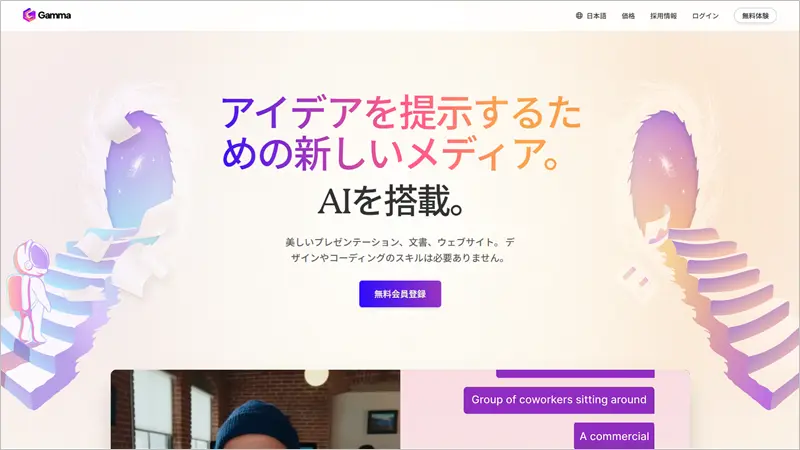Image resolution: width=800 pixels, height=450 pixels.
Task: Open the 価格 pricing page
Action: point(628,16)
